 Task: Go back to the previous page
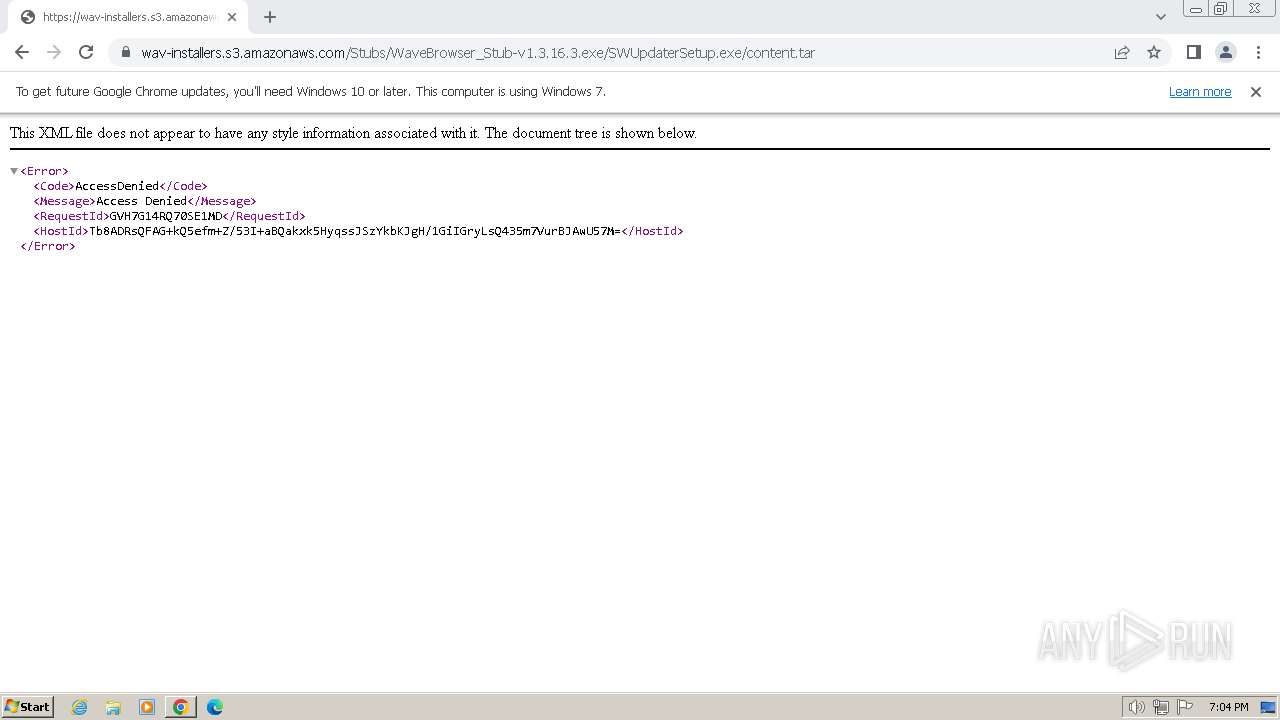[22, 52]
